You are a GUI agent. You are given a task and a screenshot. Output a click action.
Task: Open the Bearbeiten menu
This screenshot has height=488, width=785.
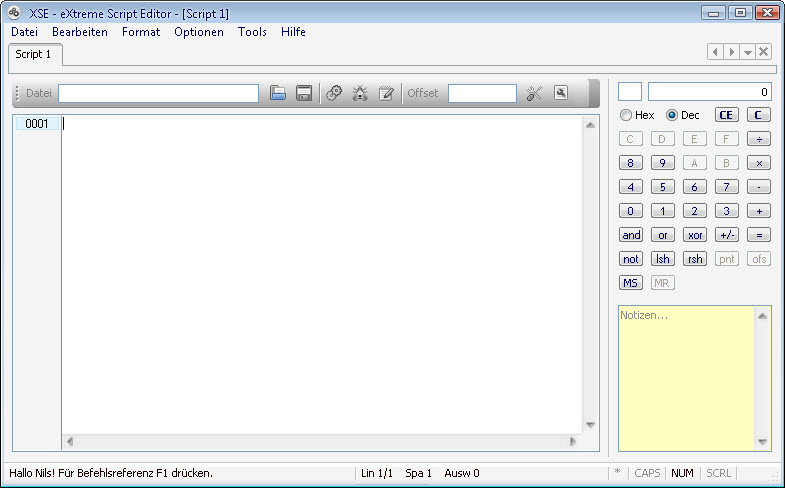pyautogui.click(x=80, y=32)
